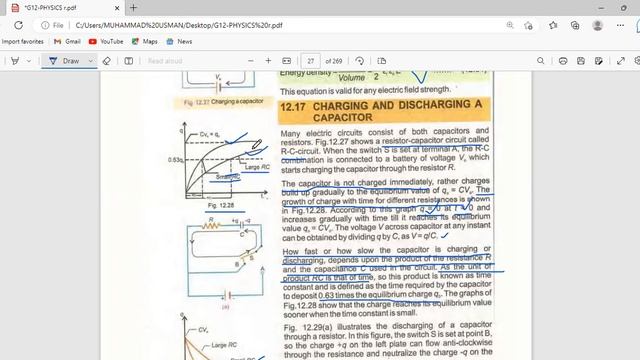Search inside the PDF
This screenshot has height=360, width=640.
540,61
